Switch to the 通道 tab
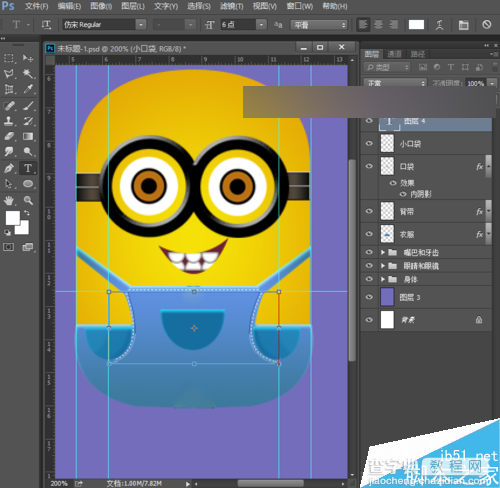Screen dimensions: 500x488 [395, 54]
